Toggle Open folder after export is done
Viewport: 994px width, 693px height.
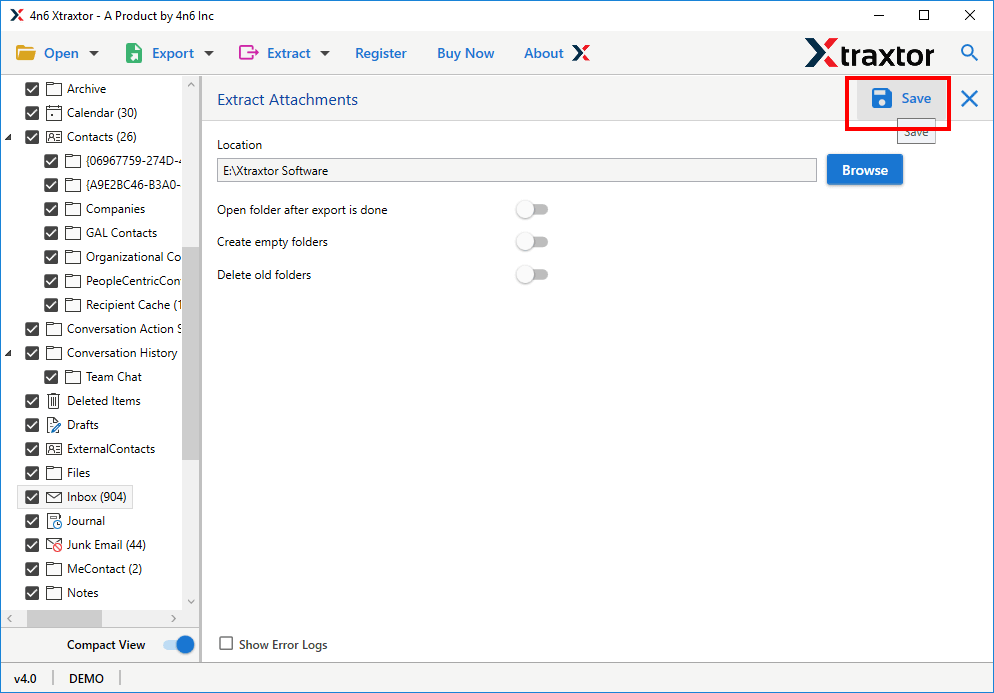[532, 209]
